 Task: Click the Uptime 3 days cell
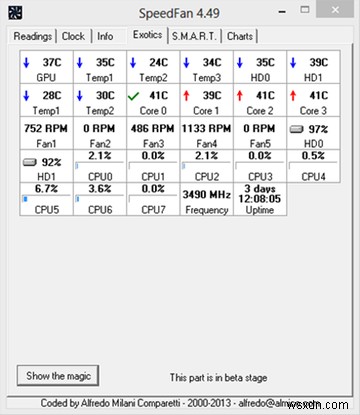pos(260,199)
